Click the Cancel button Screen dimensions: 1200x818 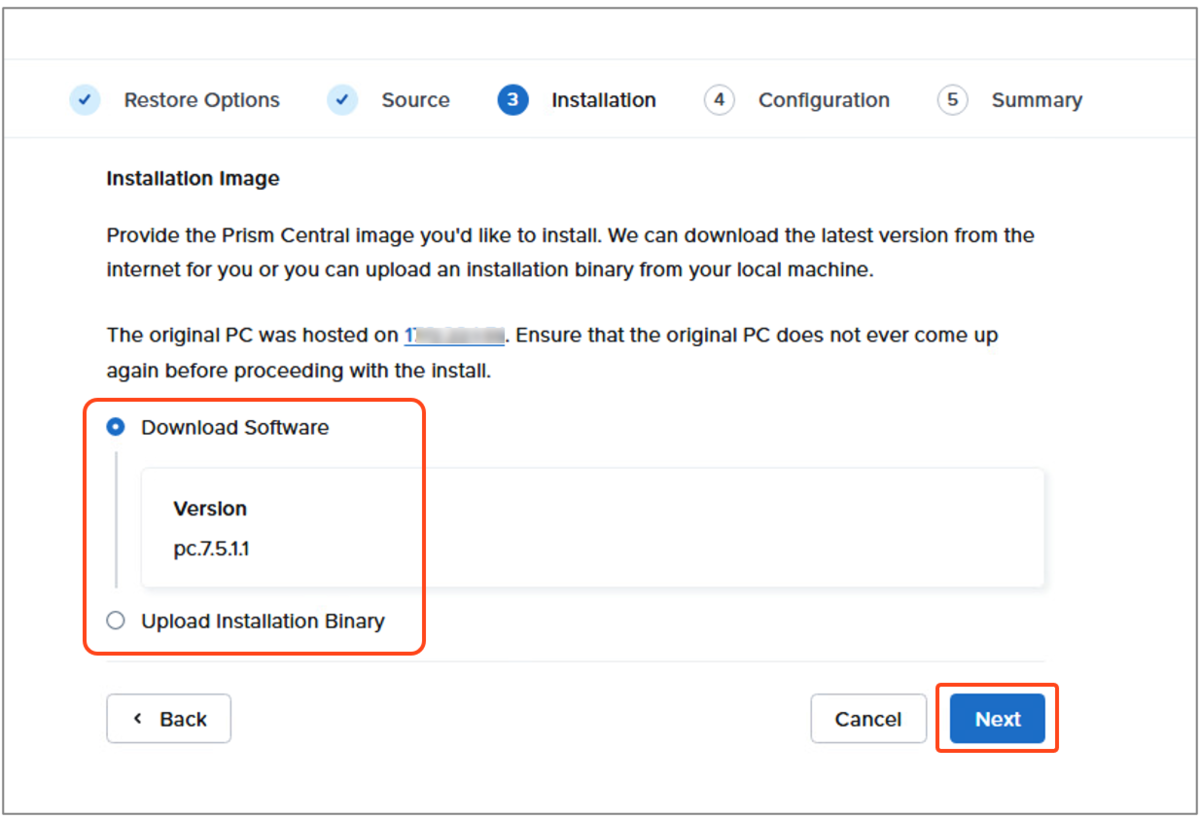(x=869, y=719)
